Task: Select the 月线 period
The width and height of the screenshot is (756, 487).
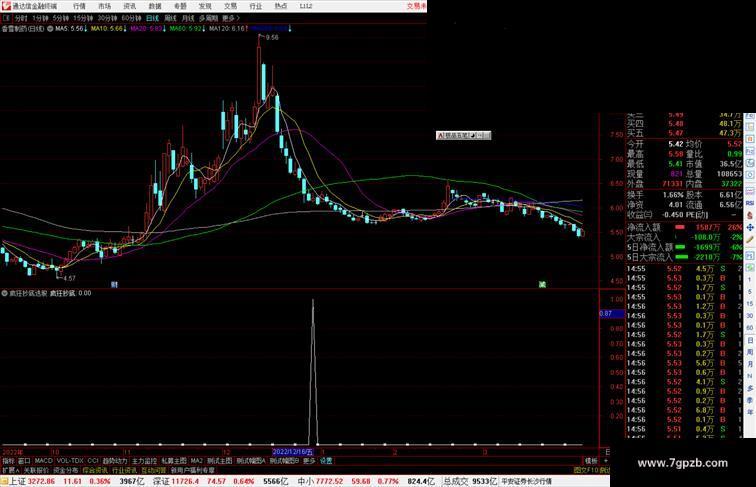Action: click(x=188, y=18)
